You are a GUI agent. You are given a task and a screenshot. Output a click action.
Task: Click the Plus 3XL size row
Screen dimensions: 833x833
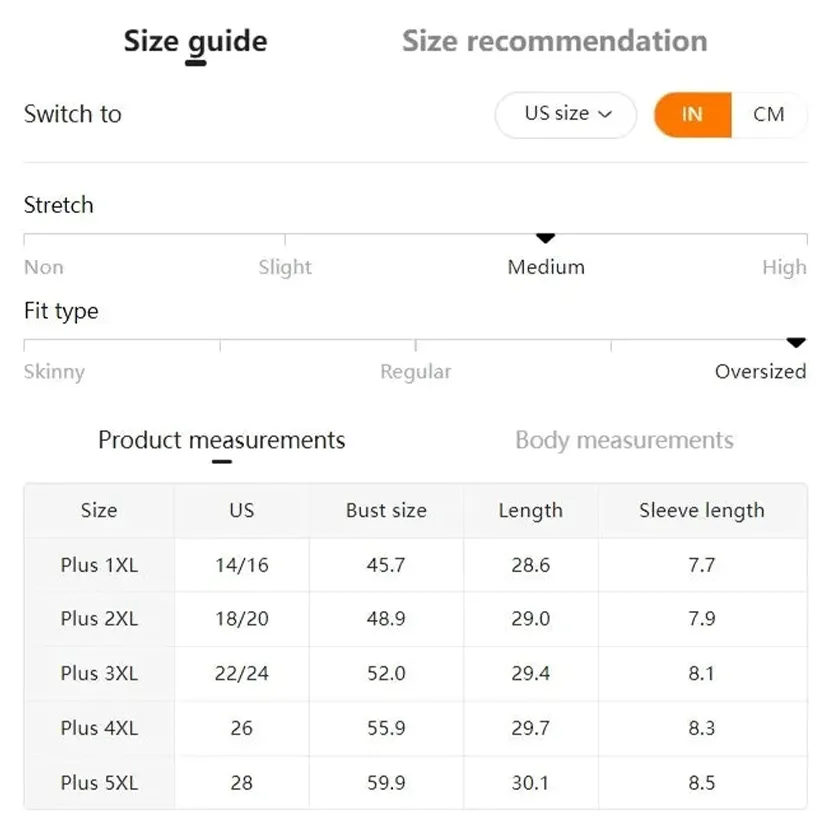point(415,674)
